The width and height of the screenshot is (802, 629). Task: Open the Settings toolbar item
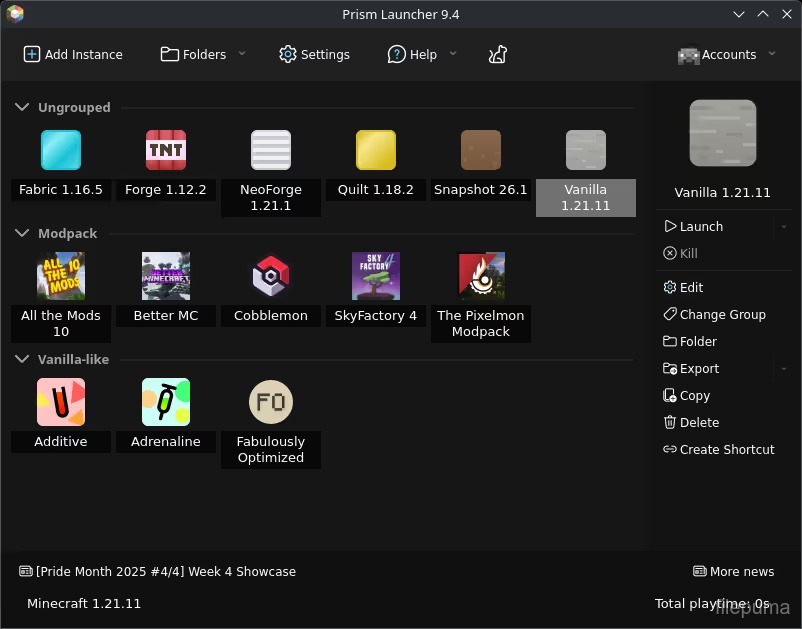pyautogui.click(x=314, y=55)
